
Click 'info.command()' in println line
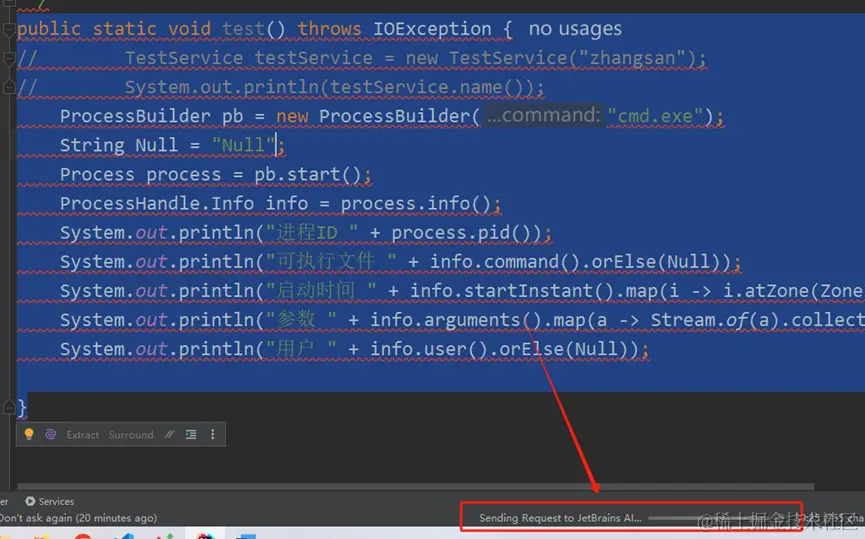(x=504, y=262)
